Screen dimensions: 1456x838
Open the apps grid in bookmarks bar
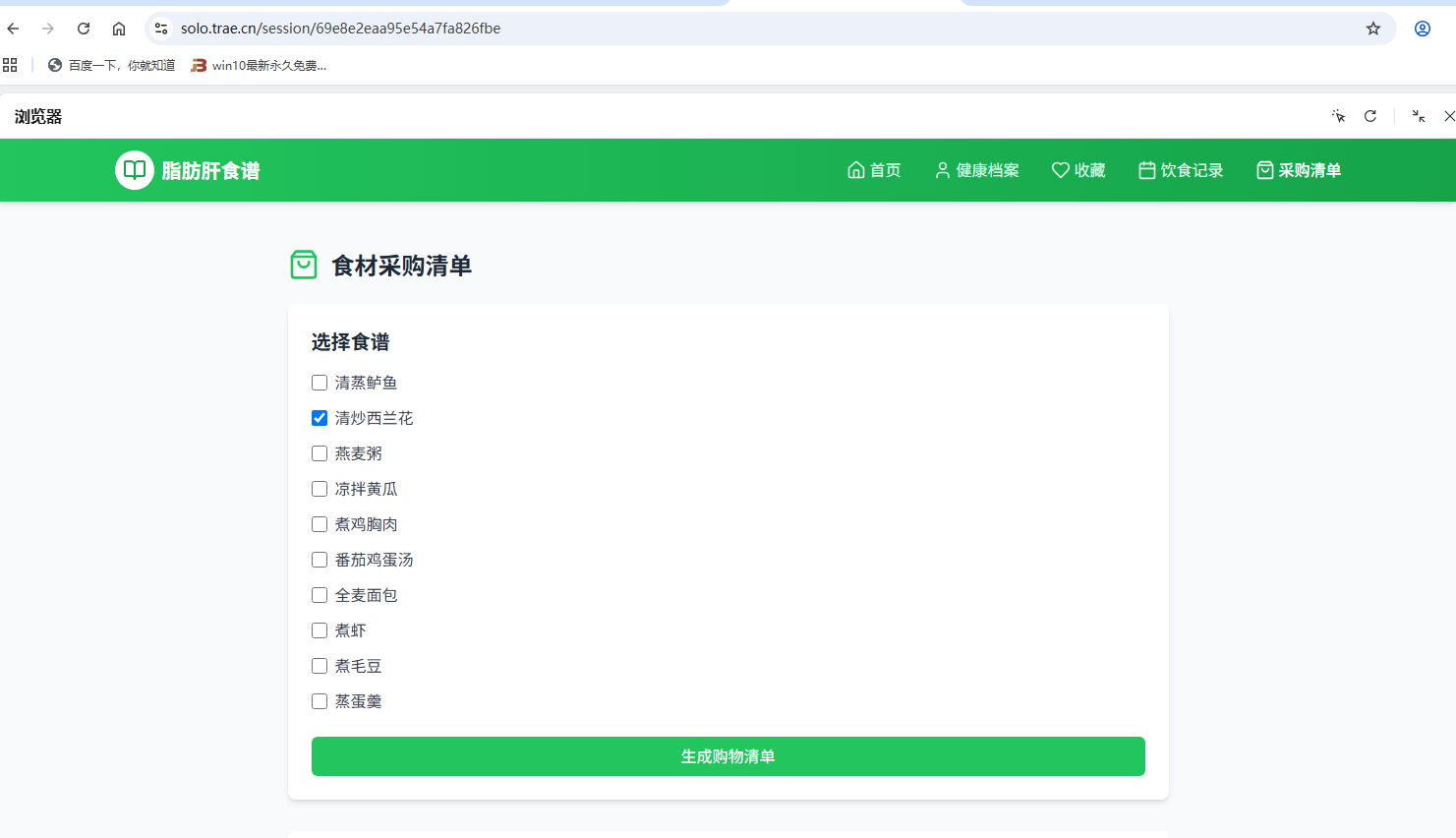click(10, 65)
